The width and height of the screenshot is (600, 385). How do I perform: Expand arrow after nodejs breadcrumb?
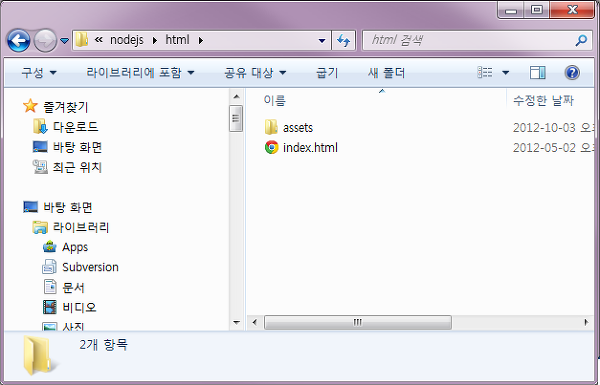tap(155, 40)
